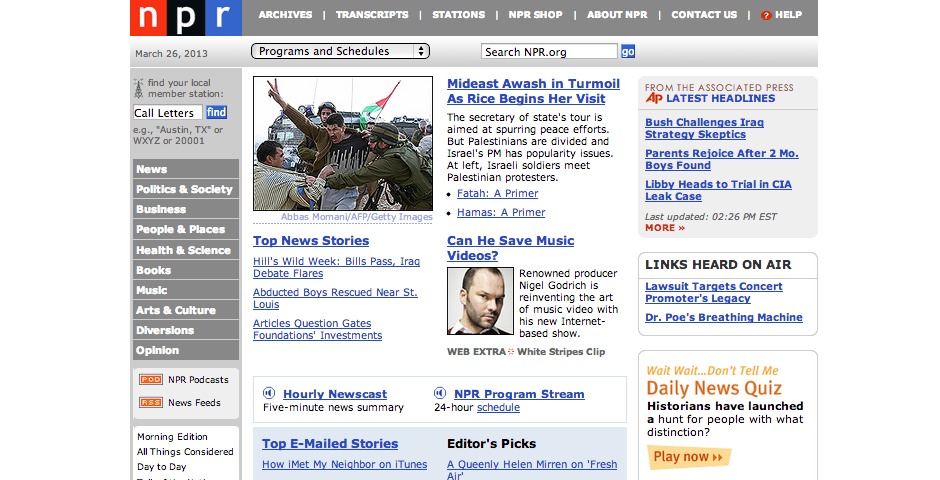The height and width of the screenshot is (480, 940).
Task: Click the blue go search button
Action: click(628, 52)
